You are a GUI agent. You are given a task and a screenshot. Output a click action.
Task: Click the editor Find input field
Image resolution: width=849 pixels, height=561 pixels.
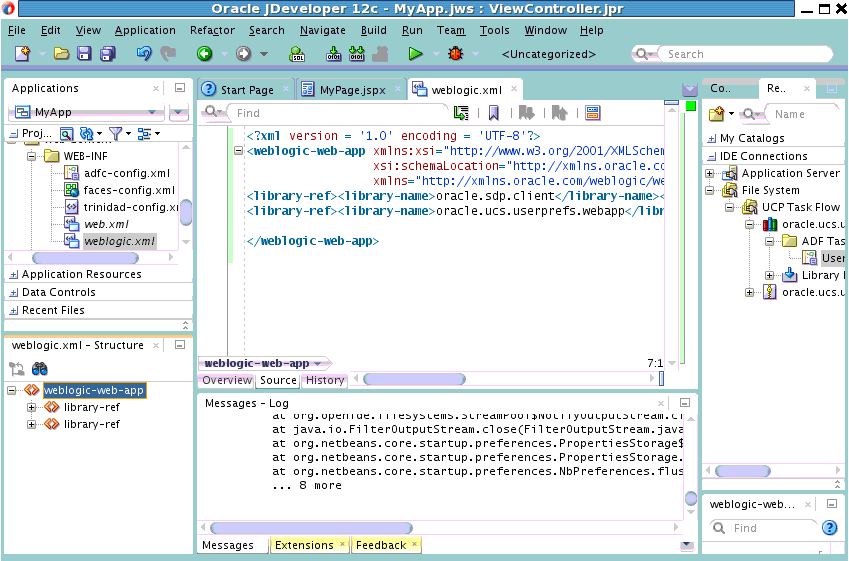[338, 113]
